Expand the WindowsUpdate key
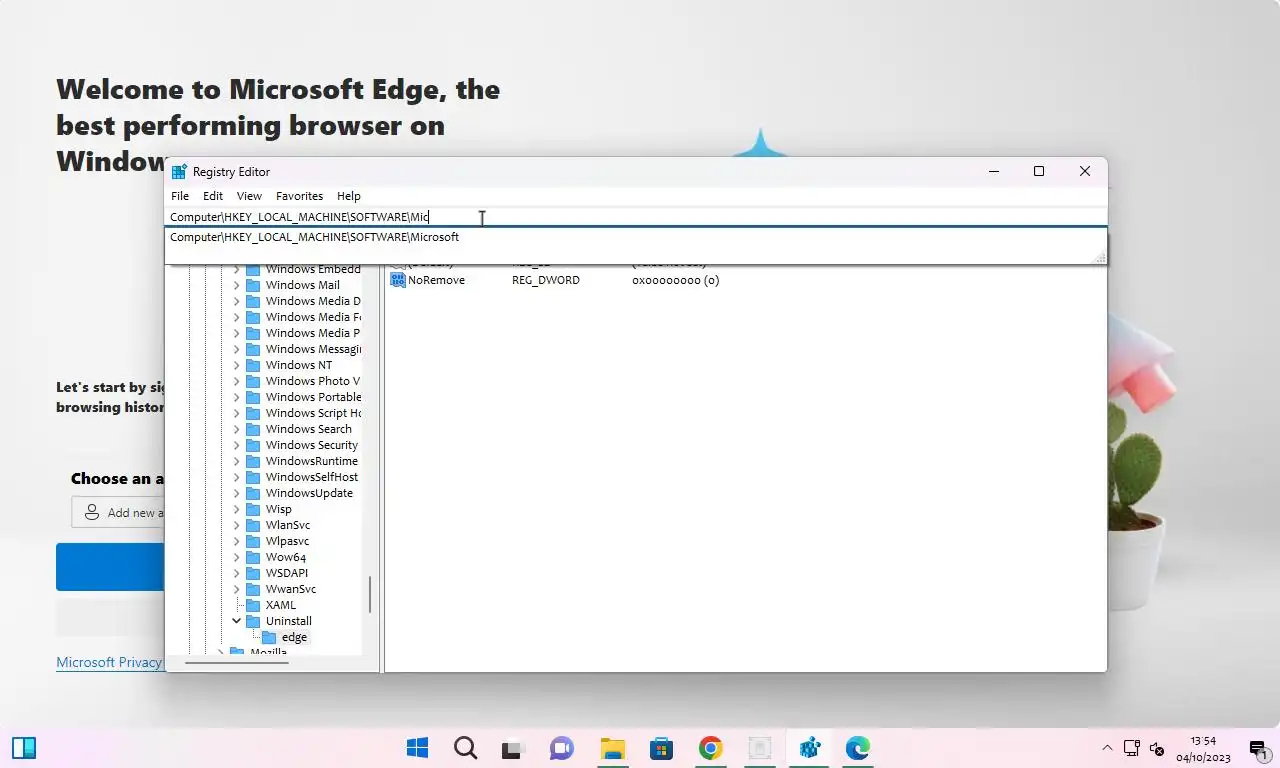The height and width of the screenshot is (768, 1280). coord(237,493)
